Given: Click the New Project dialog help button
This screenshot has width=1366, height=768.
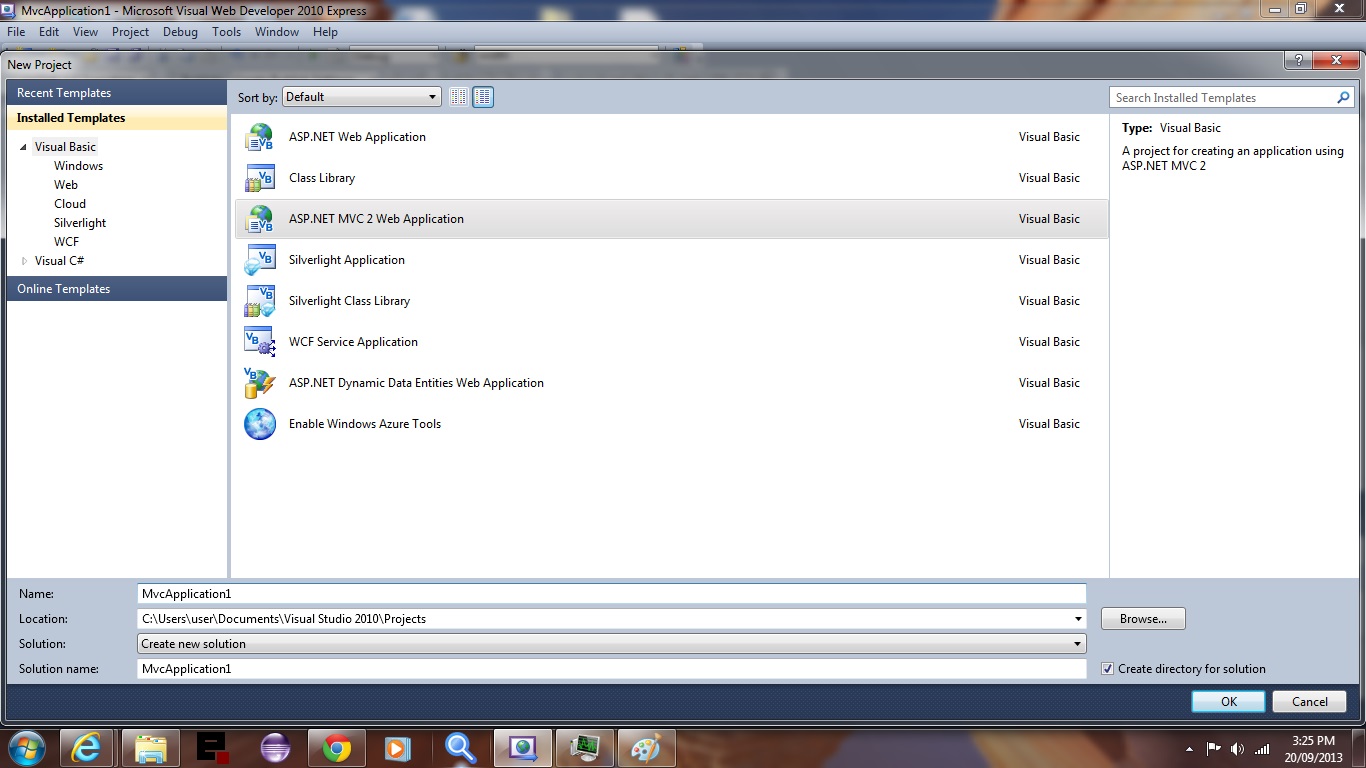Looking at the screenshot, I should (x=1298, y=61).
